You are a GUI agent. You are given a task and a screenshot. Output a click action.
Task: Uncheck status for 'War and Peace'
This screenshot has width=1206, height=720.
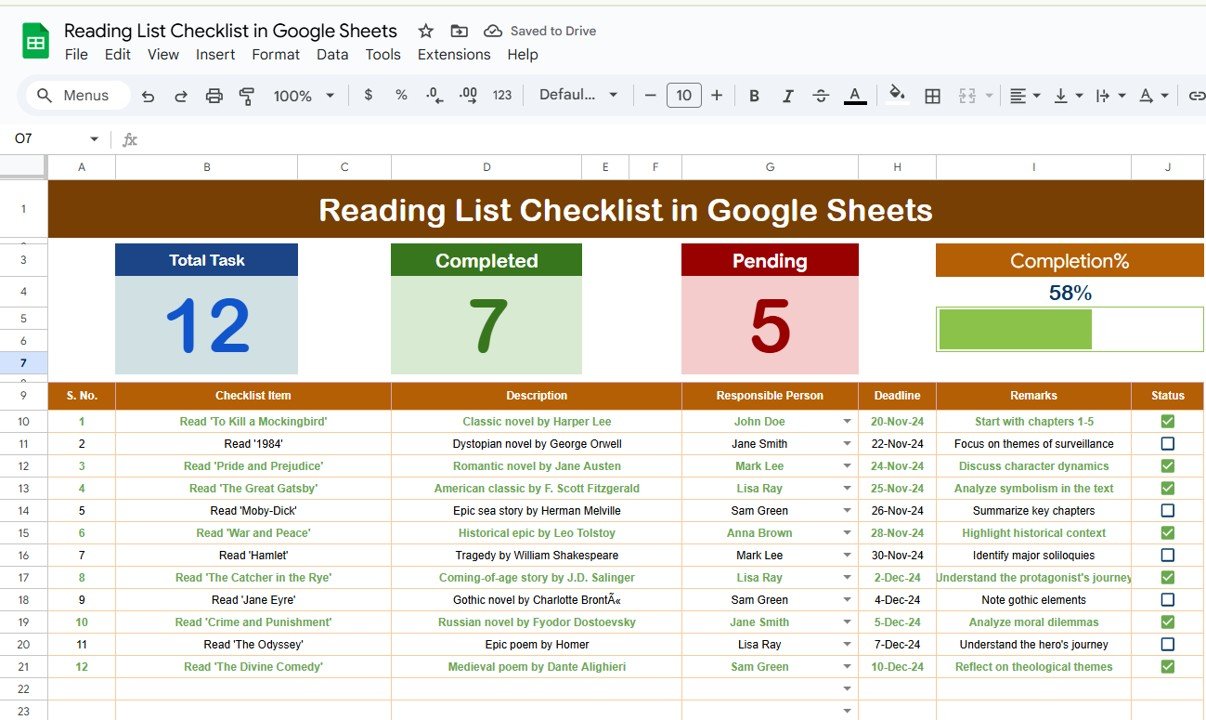1167,533
